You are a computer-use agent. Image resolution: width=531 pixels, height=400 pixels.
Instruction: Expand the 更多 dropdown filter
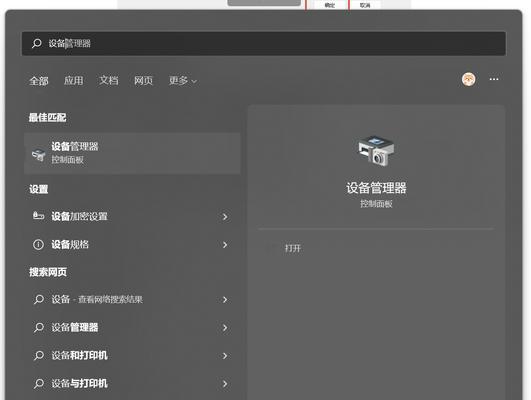tap(183, 81)
